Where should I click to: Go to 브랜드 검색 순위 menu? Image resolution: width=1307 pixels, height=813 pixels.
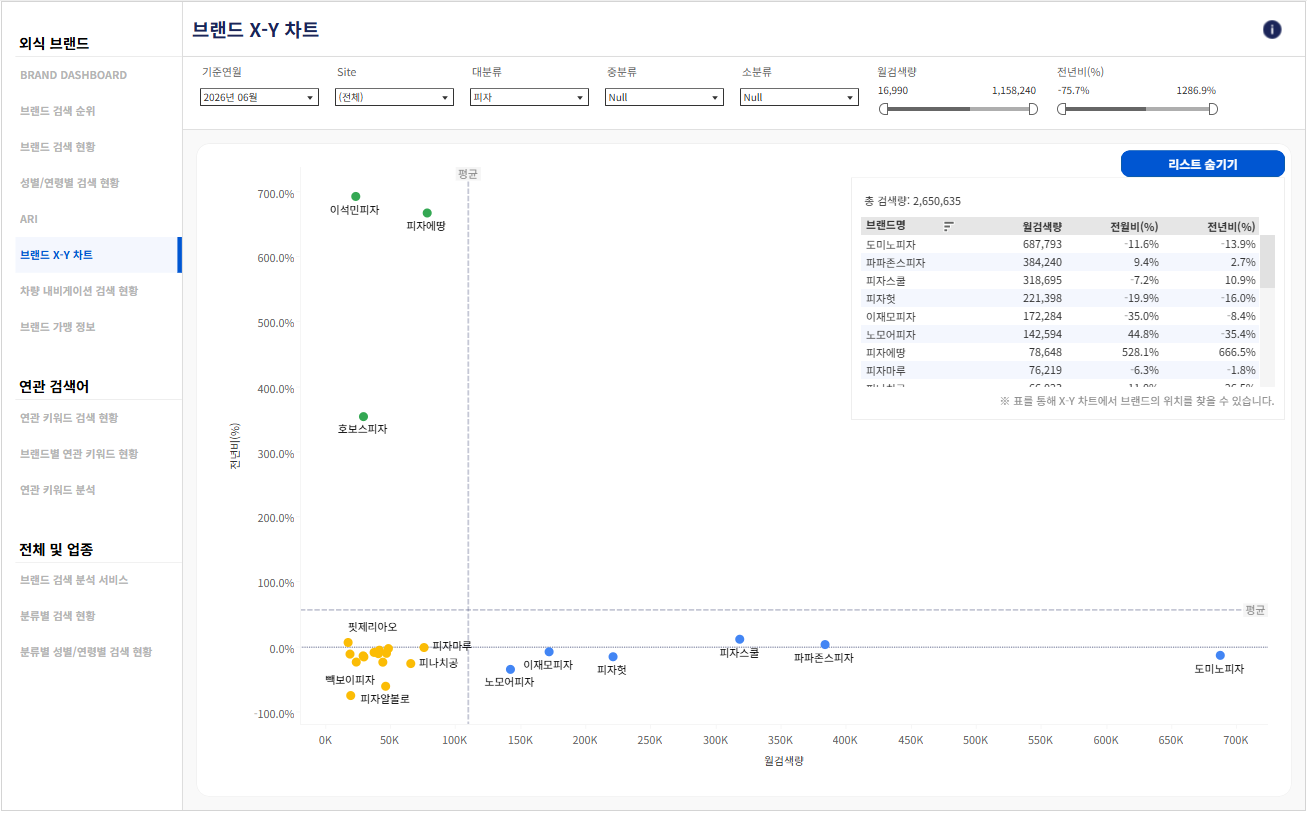pos(58,111)
